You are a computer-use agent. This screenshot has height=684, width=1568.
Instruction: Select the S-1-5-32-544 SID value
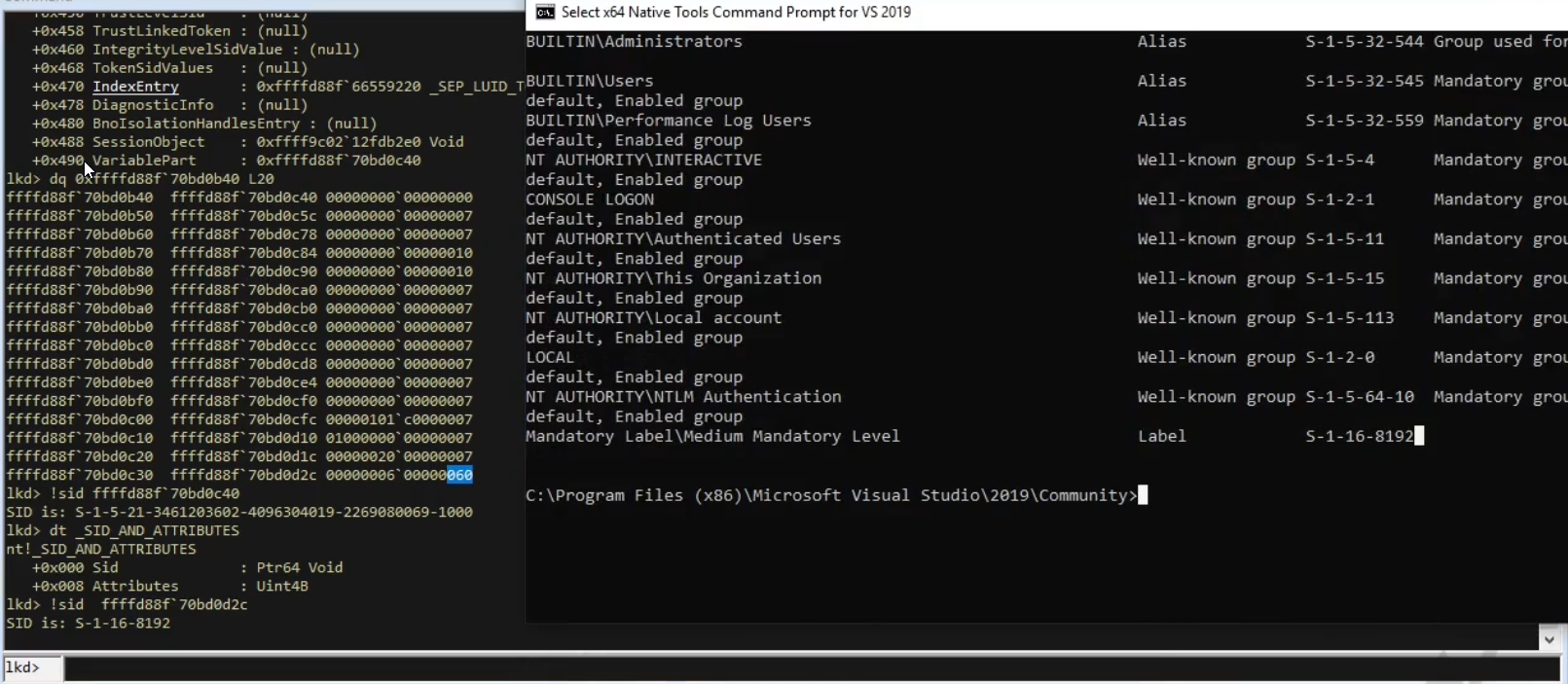pyautogui.click(x=1365, y=42)
